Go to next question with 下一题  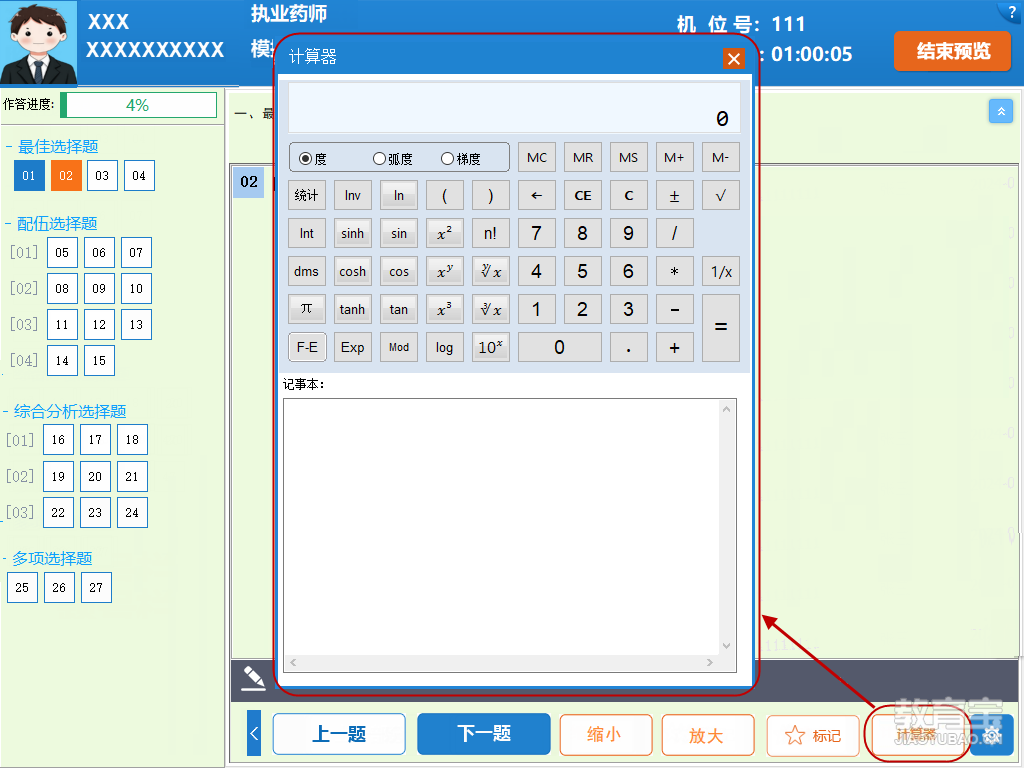(x=483, y=734)
